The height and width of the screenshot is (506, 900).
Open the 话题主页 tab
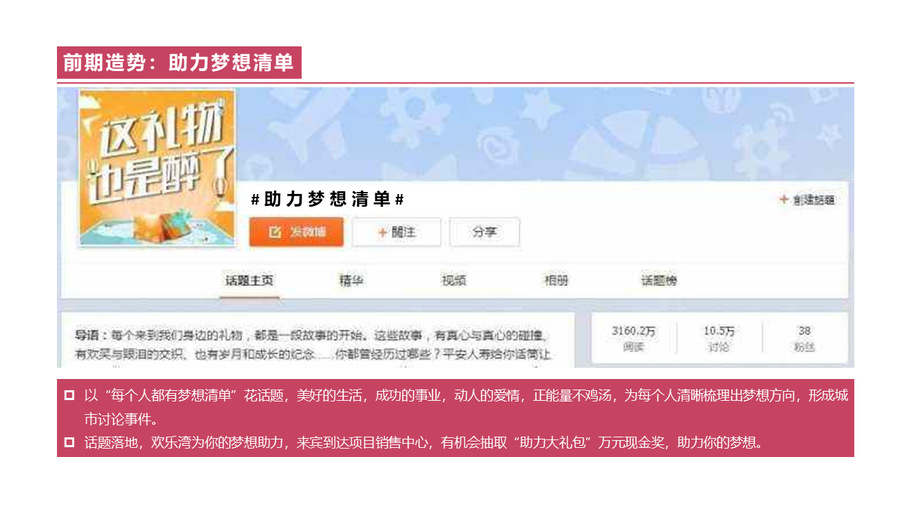click(249, 281)
